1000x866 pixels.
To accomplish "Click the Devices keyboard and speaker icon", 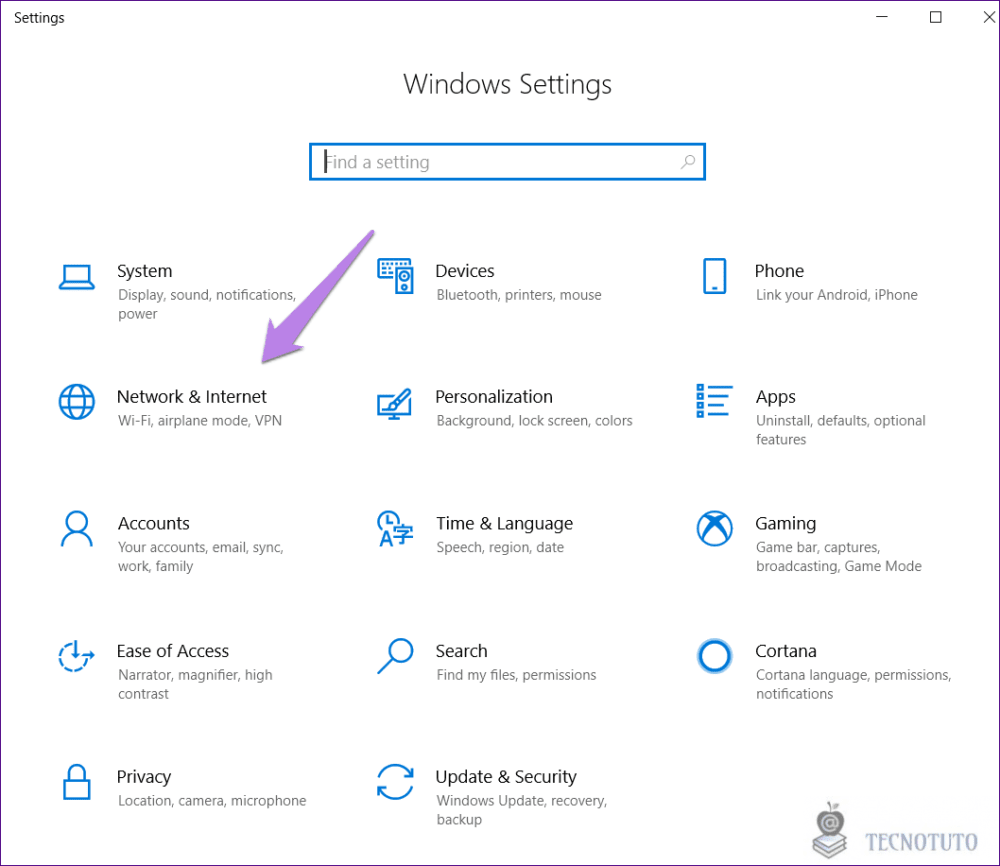I will [395, 276].
